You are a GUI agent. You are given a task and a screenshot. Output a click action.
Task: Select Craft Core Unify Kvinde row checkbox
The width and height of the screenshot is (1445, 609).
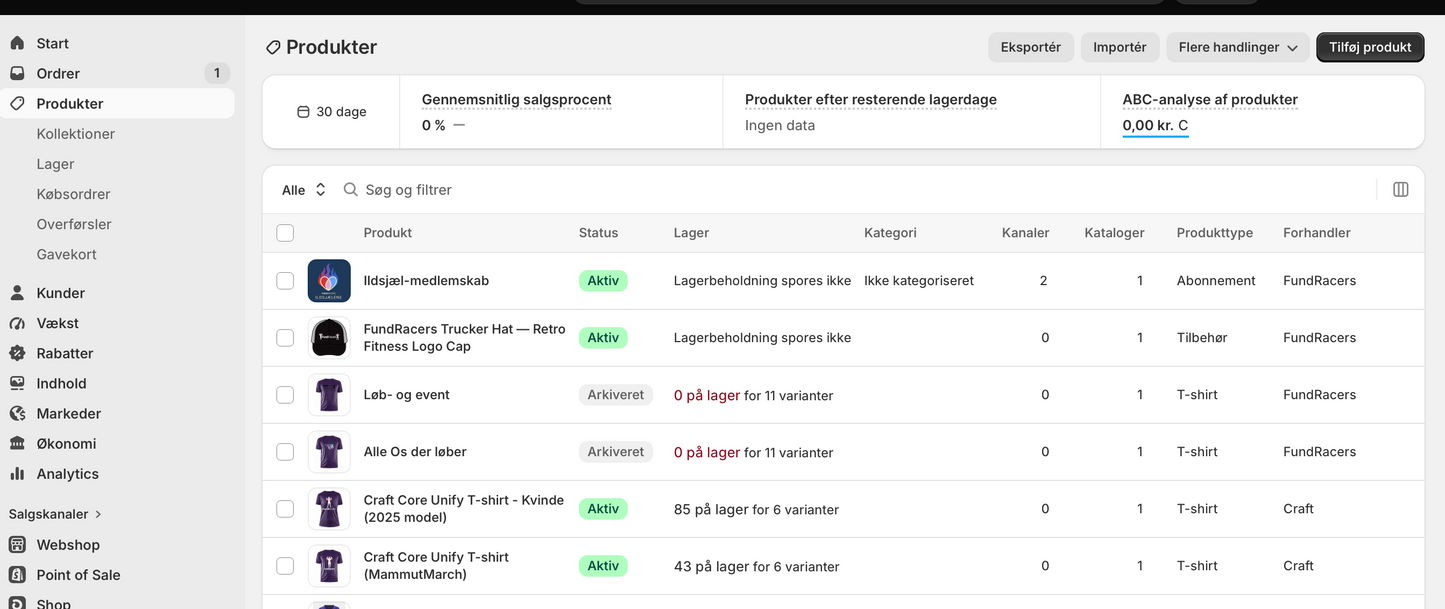[x=285, y=509]
